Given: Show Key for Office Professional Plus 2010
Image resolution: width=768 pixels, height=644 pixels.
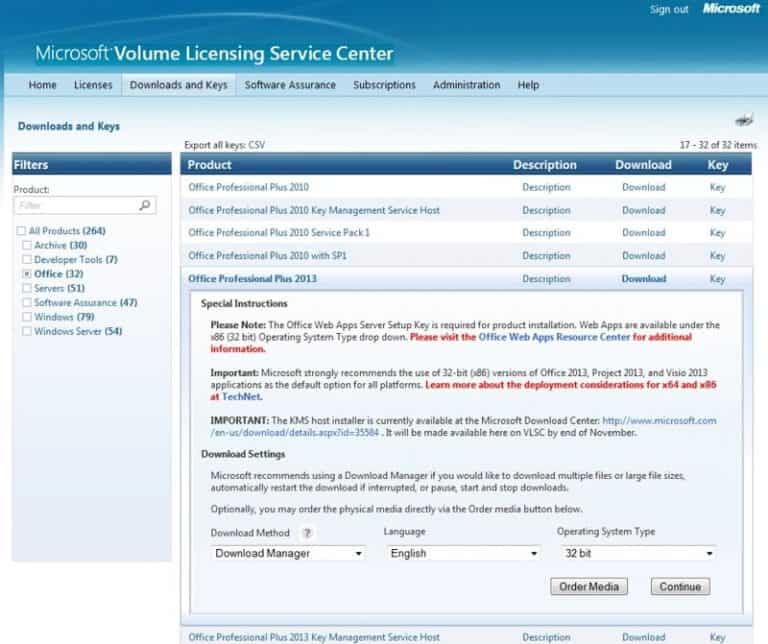Looking at the screenshot, I should click(x=717, y=187).
